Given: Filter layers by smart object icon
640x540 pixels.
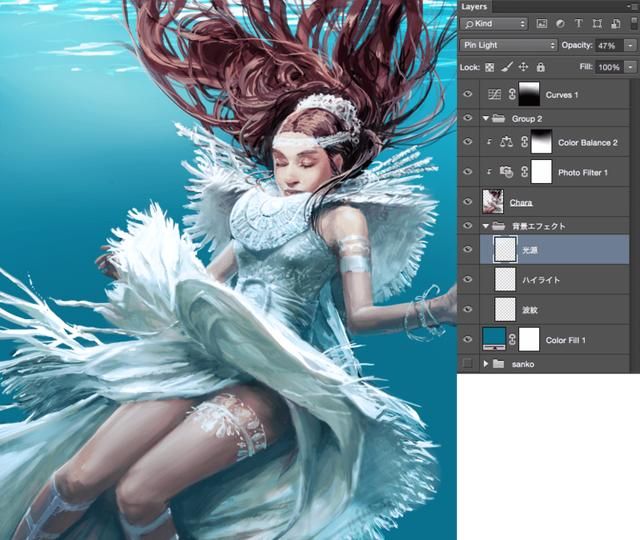Looking at the screenshot, I should pos(616,24).
